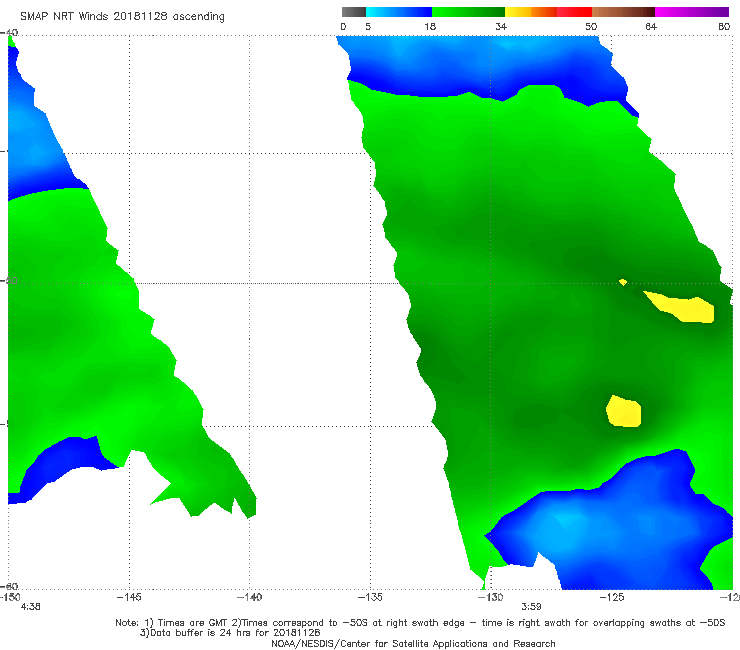
Task: Click the magenta segment of the color bar
Action: [x=692, y=12]
